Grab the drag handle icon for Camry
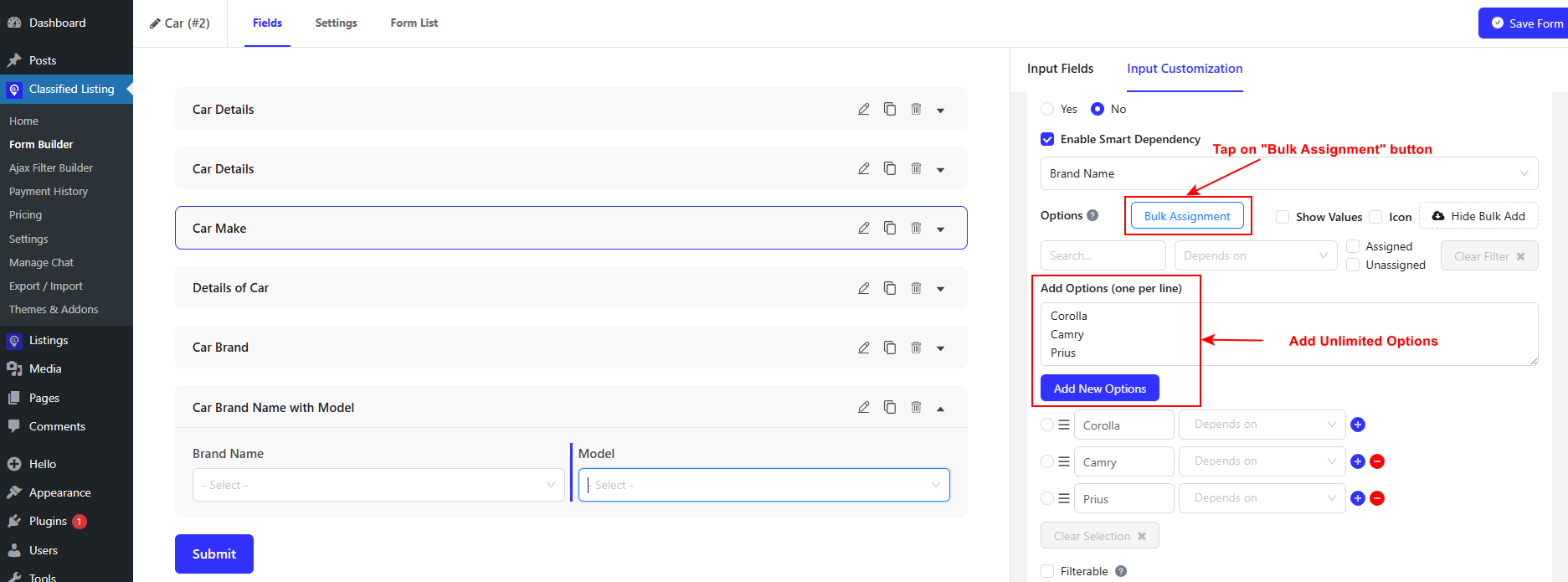 pos(1064,461)
